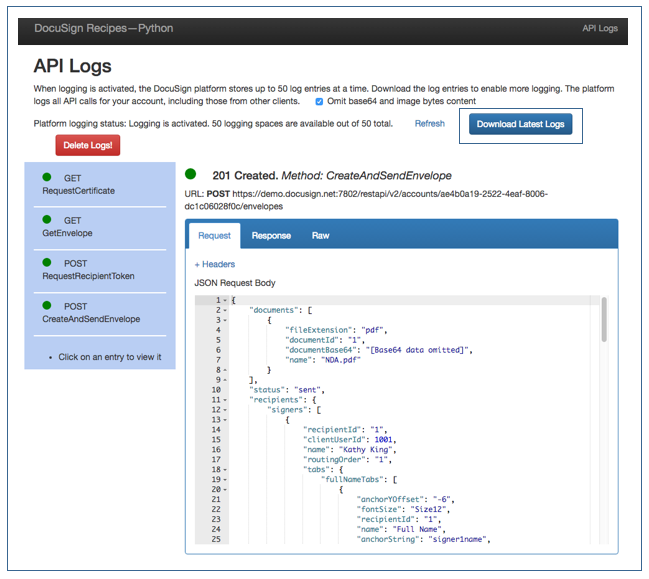Click the "signer1name" anchorString value
The image size is (649, 579).
(x=457, y=540)
